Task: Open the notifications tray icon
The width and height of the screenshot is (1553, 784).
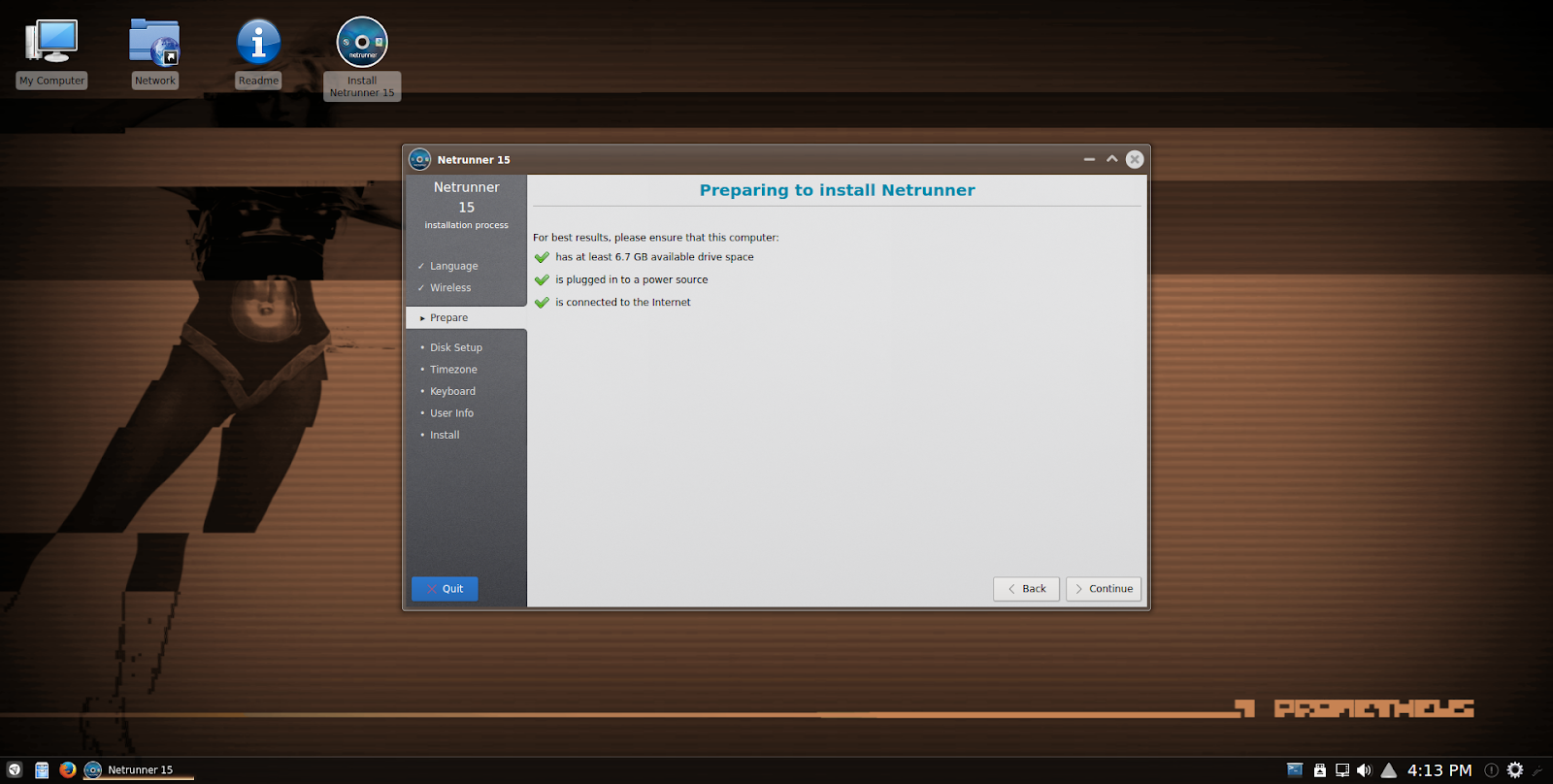Action: pyautogui.click(x=1492, y=769)
